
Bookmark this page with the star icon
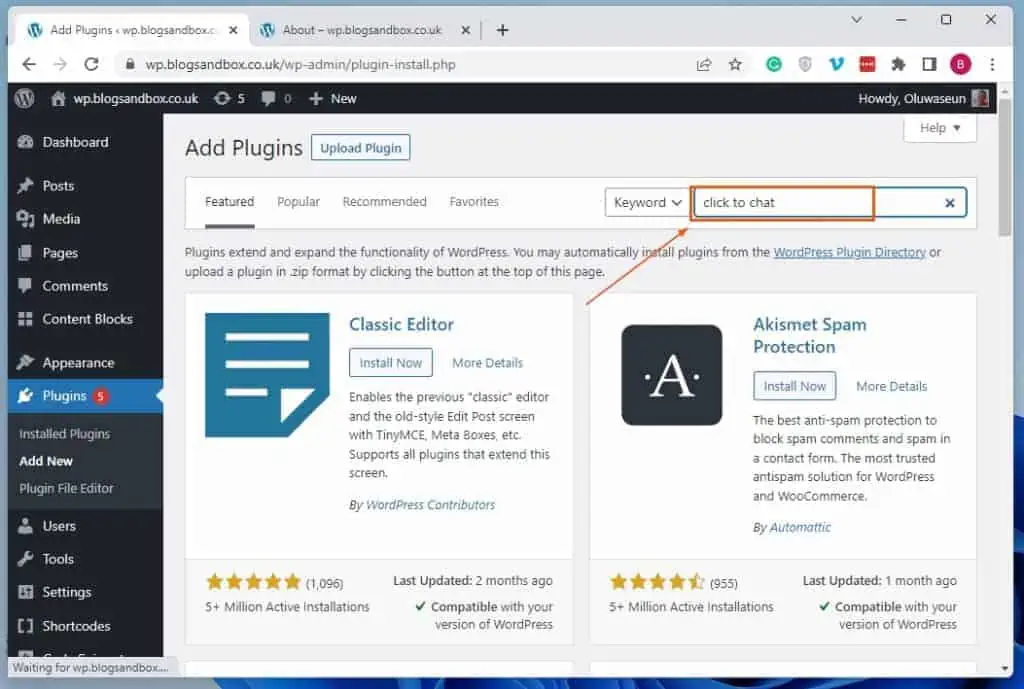tap(735, 64)
